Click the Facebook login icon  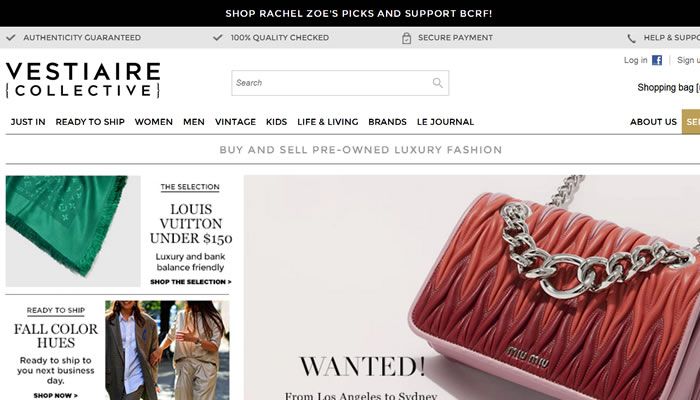pos(657,60)
